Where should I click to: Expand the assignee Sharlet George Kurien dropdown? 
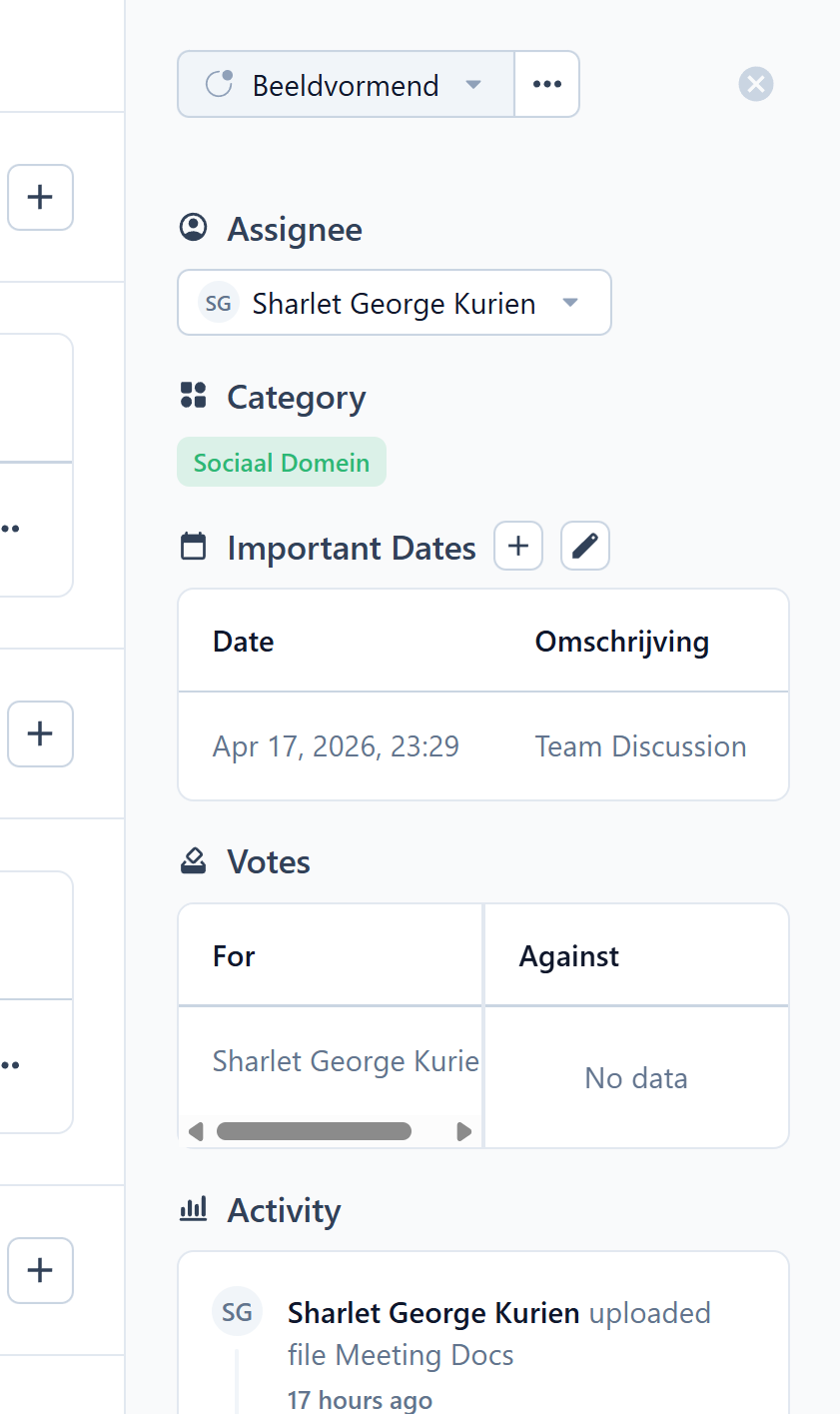pyautogui.click(x=395, y=302)
